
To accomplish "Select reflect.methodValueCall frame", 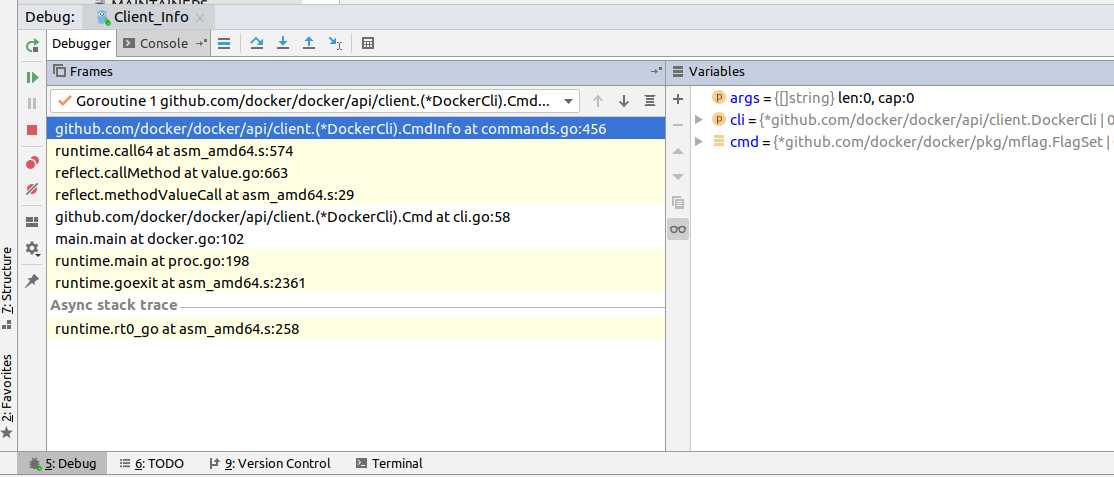I will (x=356, y=195).
